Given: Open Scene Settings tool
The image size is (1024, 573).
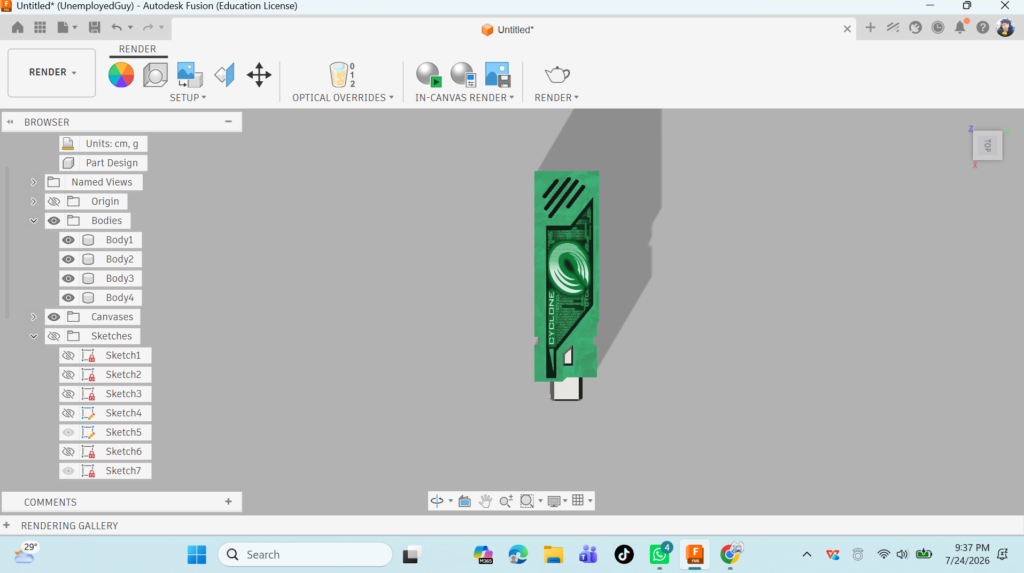Looking at the screenshot, I should pyautogui.click(x=155, y=75).
